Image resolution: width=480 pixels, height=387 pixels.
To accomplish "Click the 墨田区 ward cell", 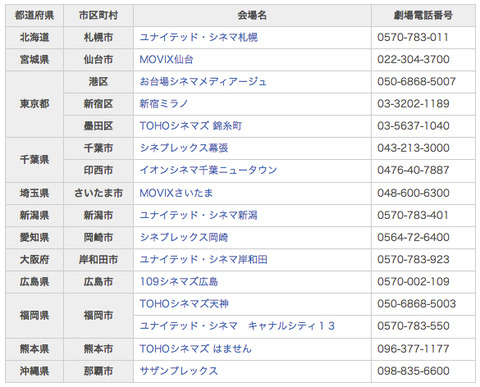I will (x=98, y=126).
